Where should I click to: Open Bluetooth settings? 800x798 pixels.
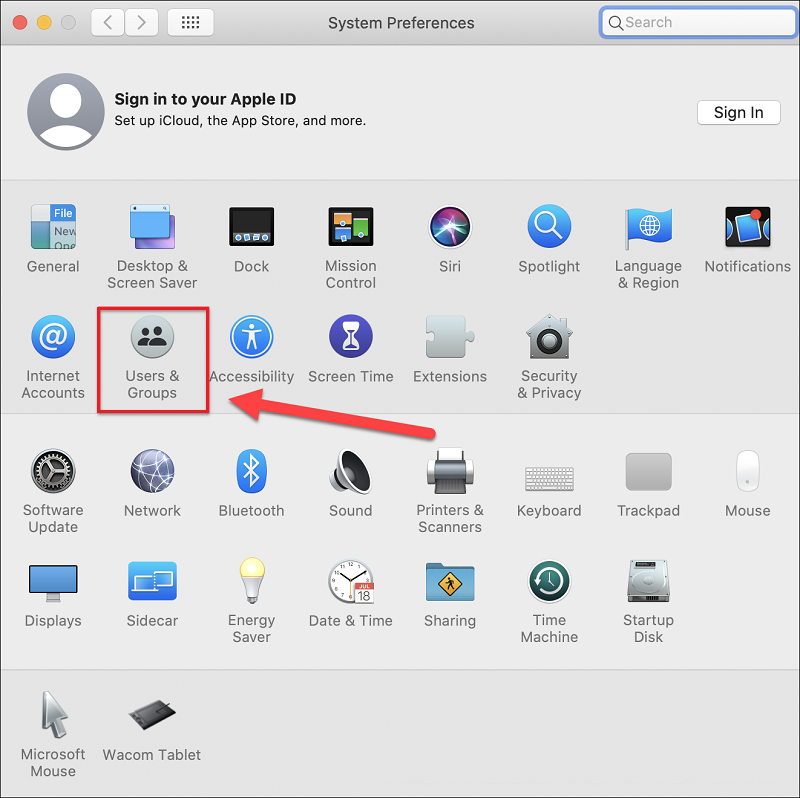tap(251, 471)
